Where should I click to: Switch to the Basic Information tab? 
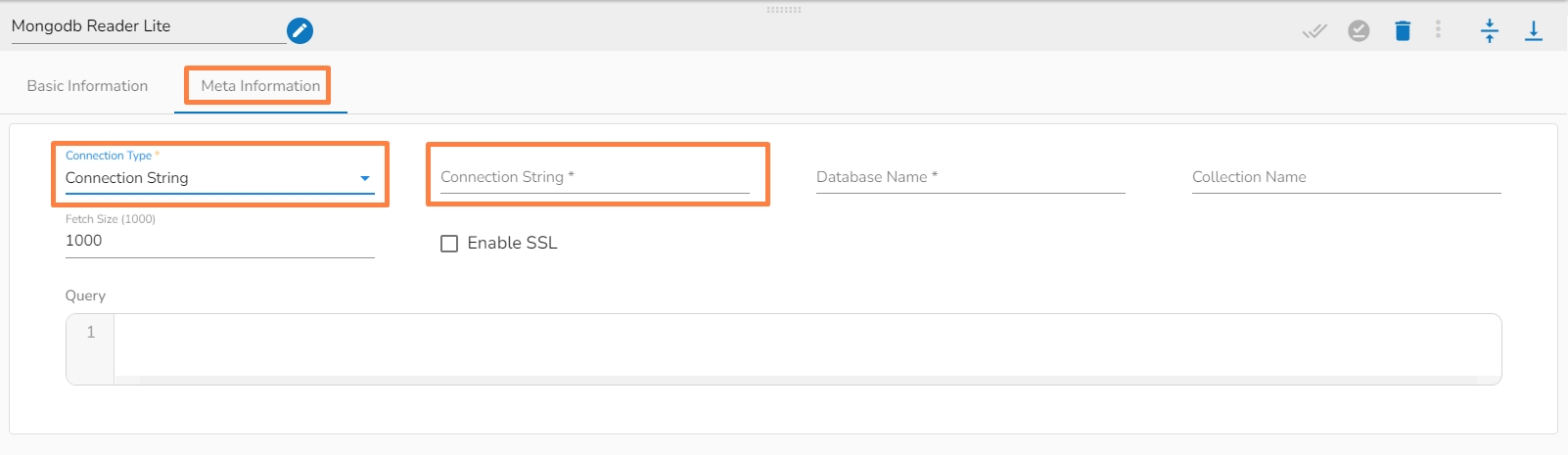pyautogui.click(x=87, y=86)
